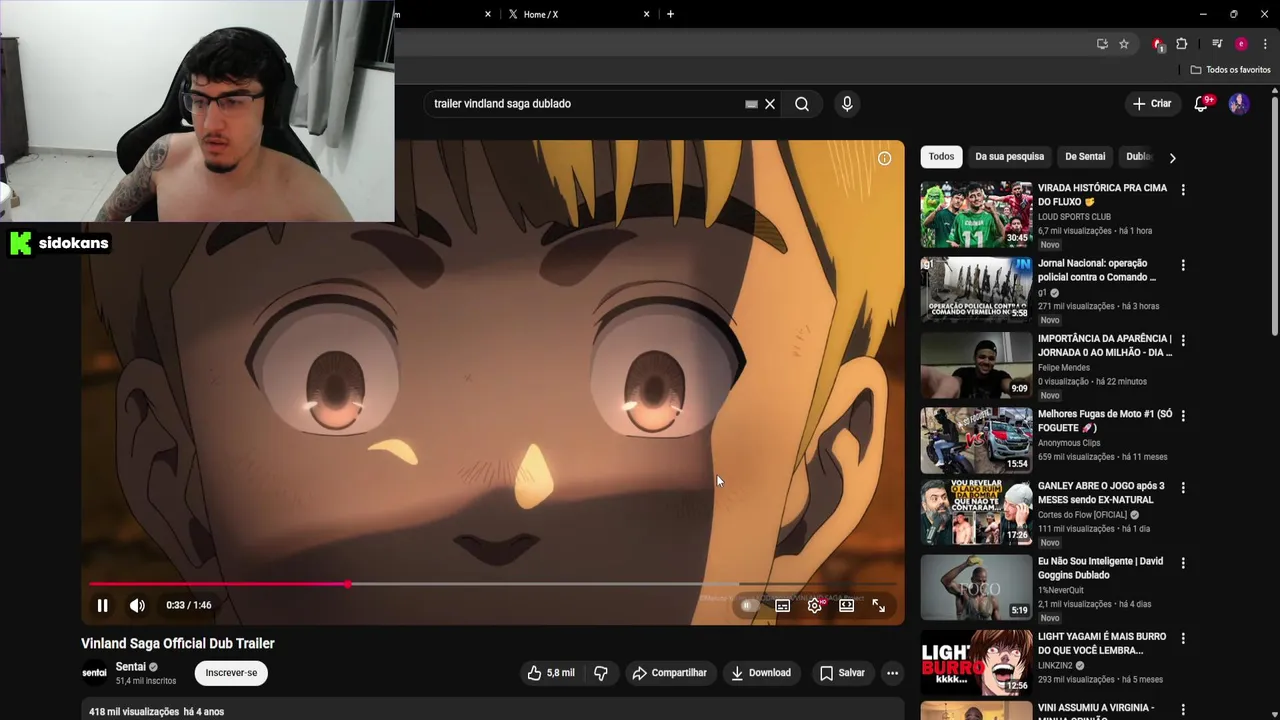Open the Chrome profile avatar
This screenshot has width=1280, height=720.
pyautogui.click(x=1241, y=44)
